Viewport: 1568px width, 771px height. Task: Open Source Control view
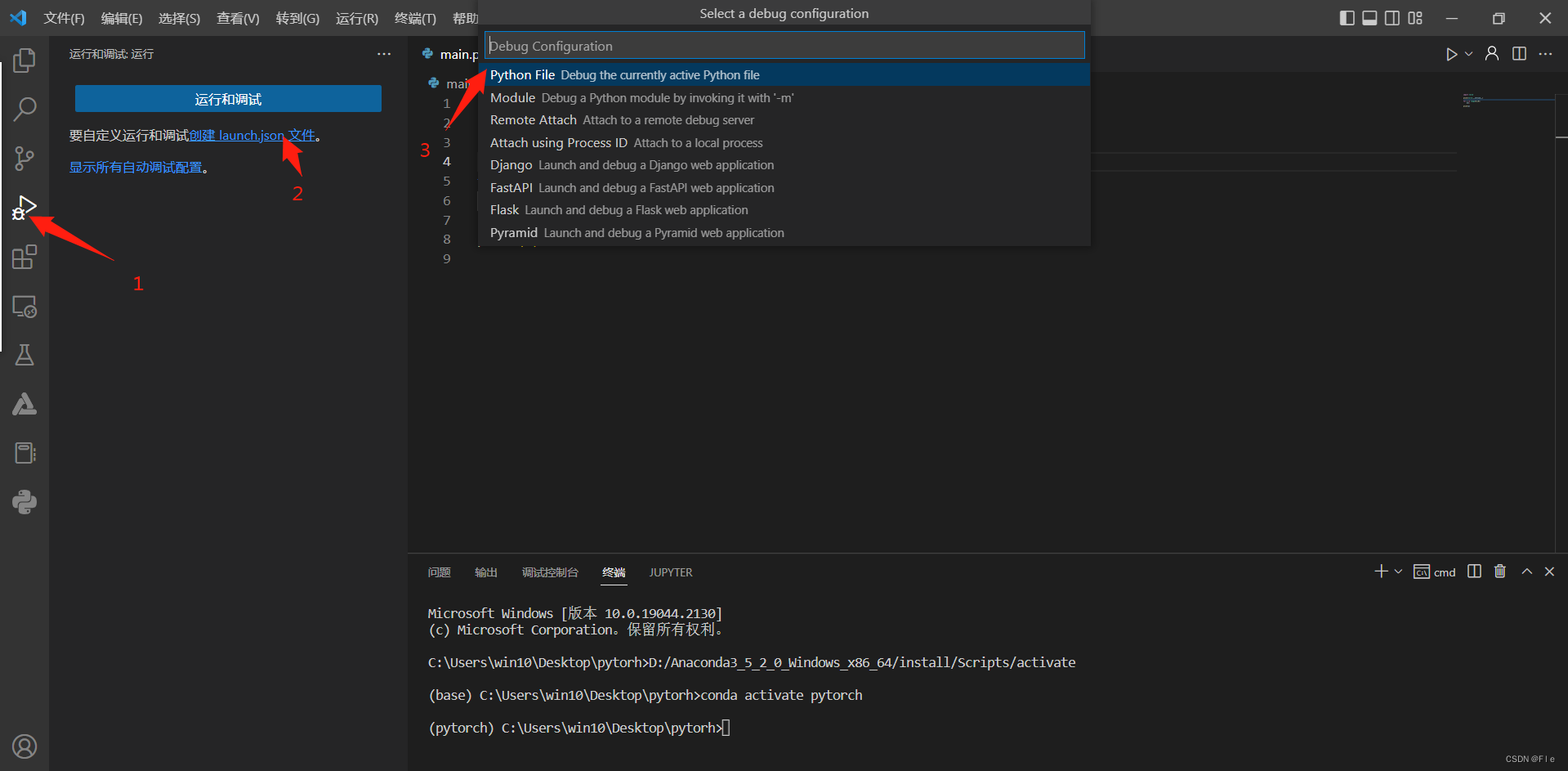tap(25, 158)
